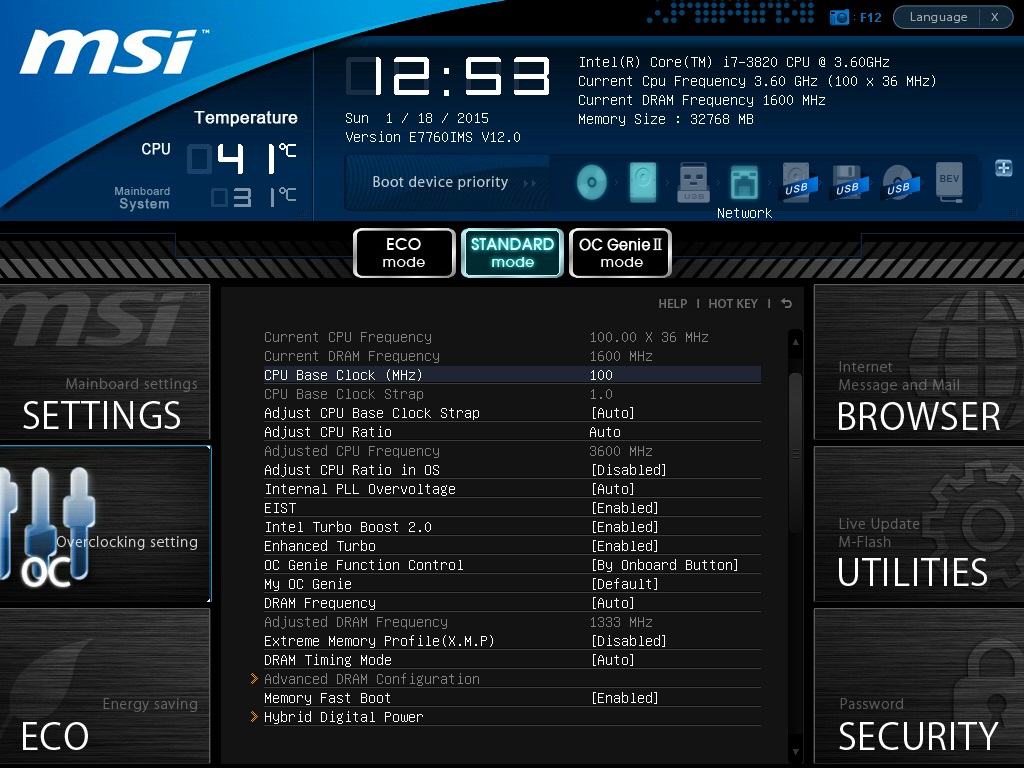
Task: Click the Current DRAM Frequency row
Action: point(512,357)
